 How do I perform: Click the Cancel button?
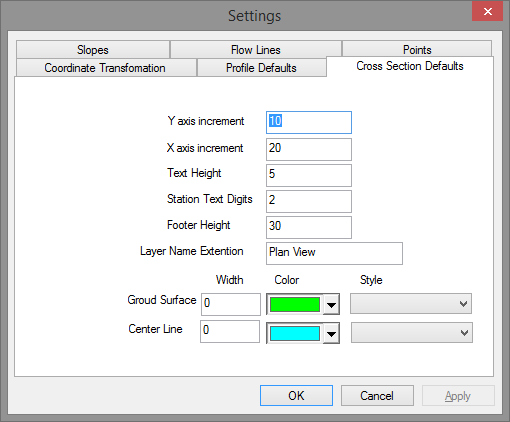coord(377,396)
